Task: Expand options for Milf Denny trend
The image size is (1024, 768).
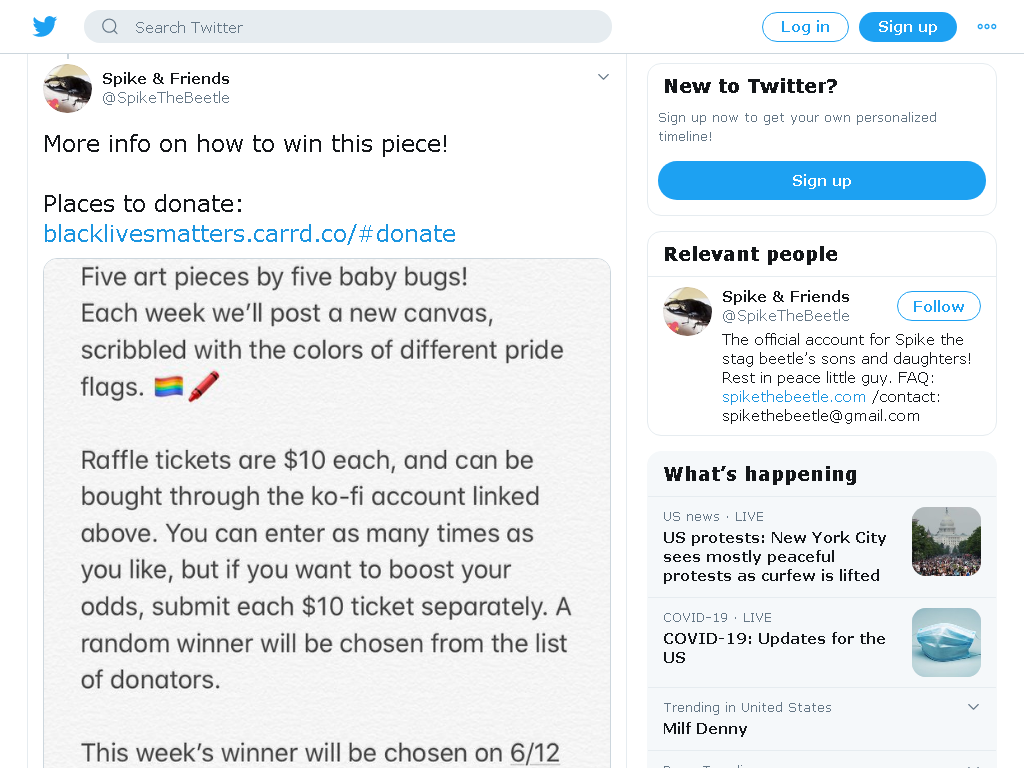Action: [x=973, y=707]
